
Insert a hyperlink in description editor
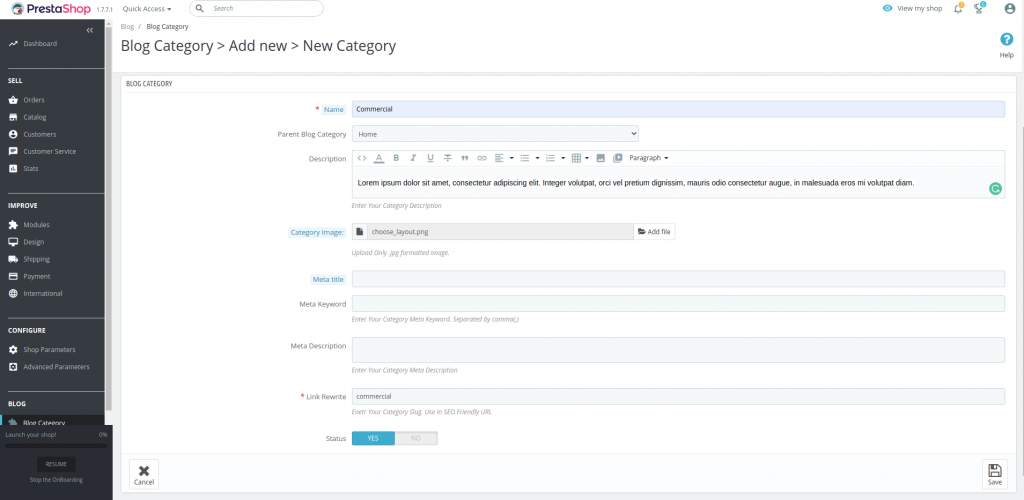482,158
